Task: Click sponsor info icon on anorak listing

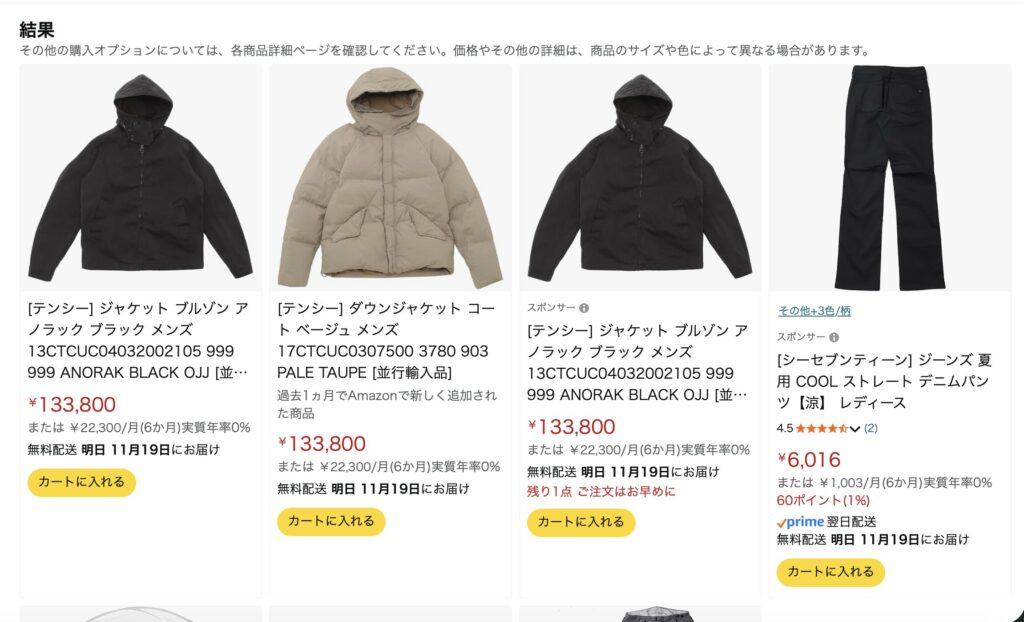Action: [584, 308]
